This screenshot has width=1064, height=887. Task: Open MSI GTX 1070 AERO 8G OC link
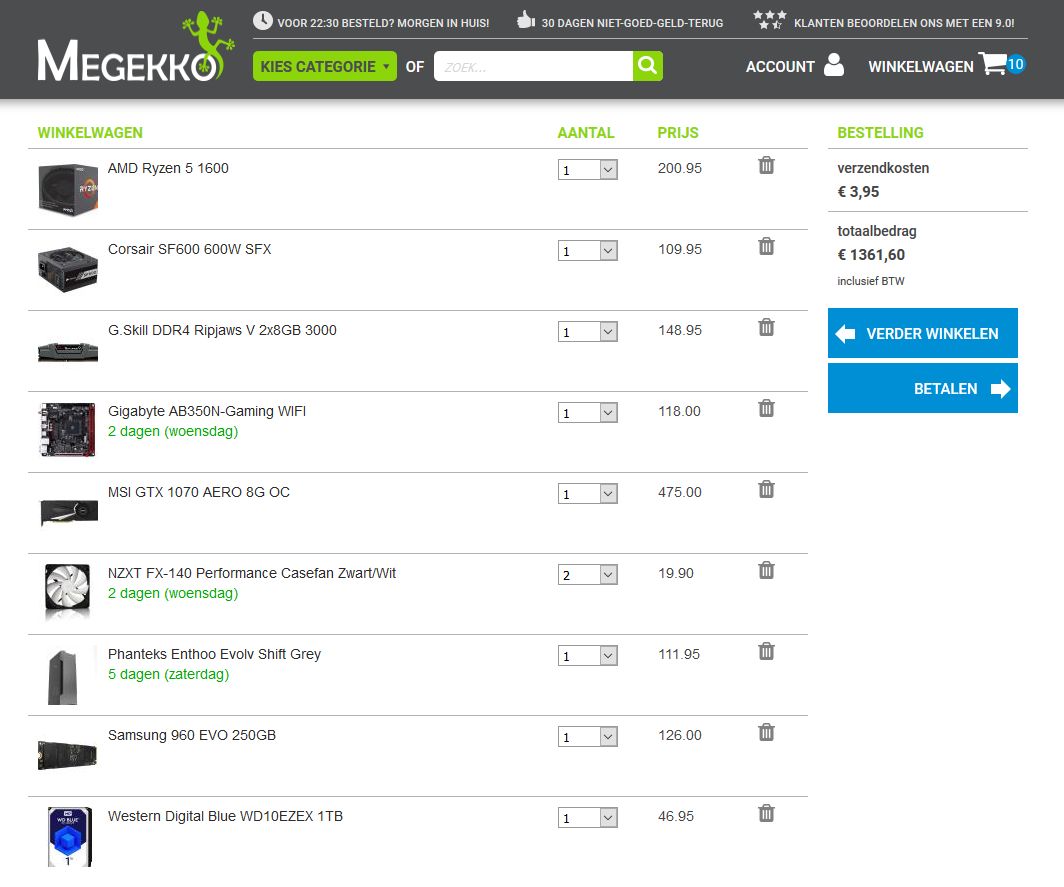click(x=199, y=492)
